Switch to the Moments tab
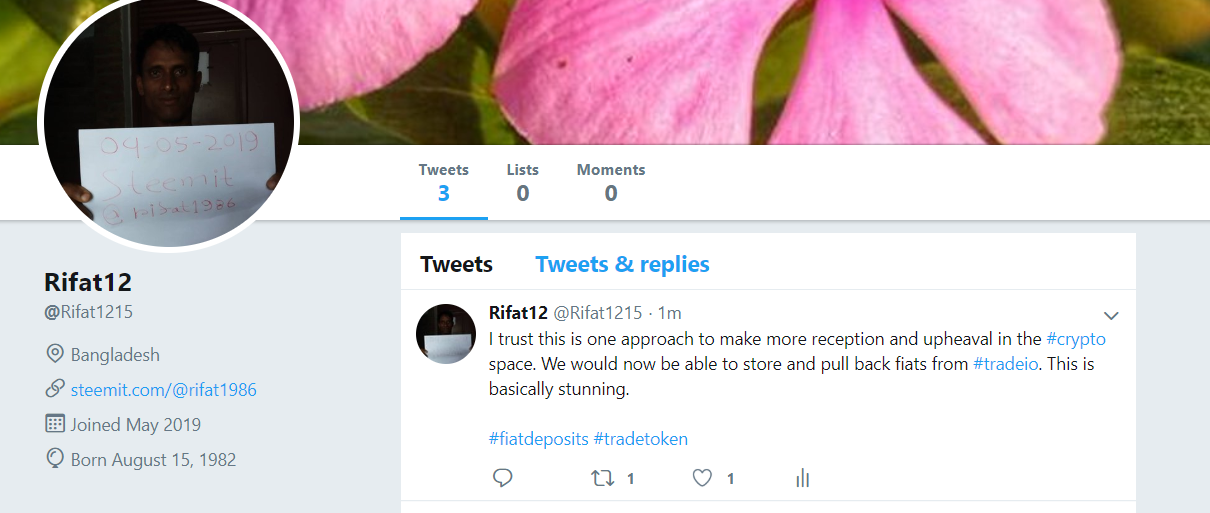Viewport: 1210px width, 513px height. 611,182
